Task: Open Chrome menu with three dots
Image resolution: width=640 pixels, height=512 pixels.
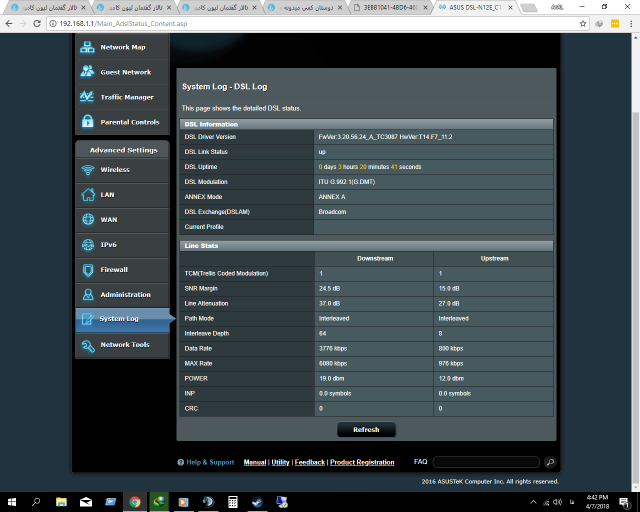Action: [631, 24]
